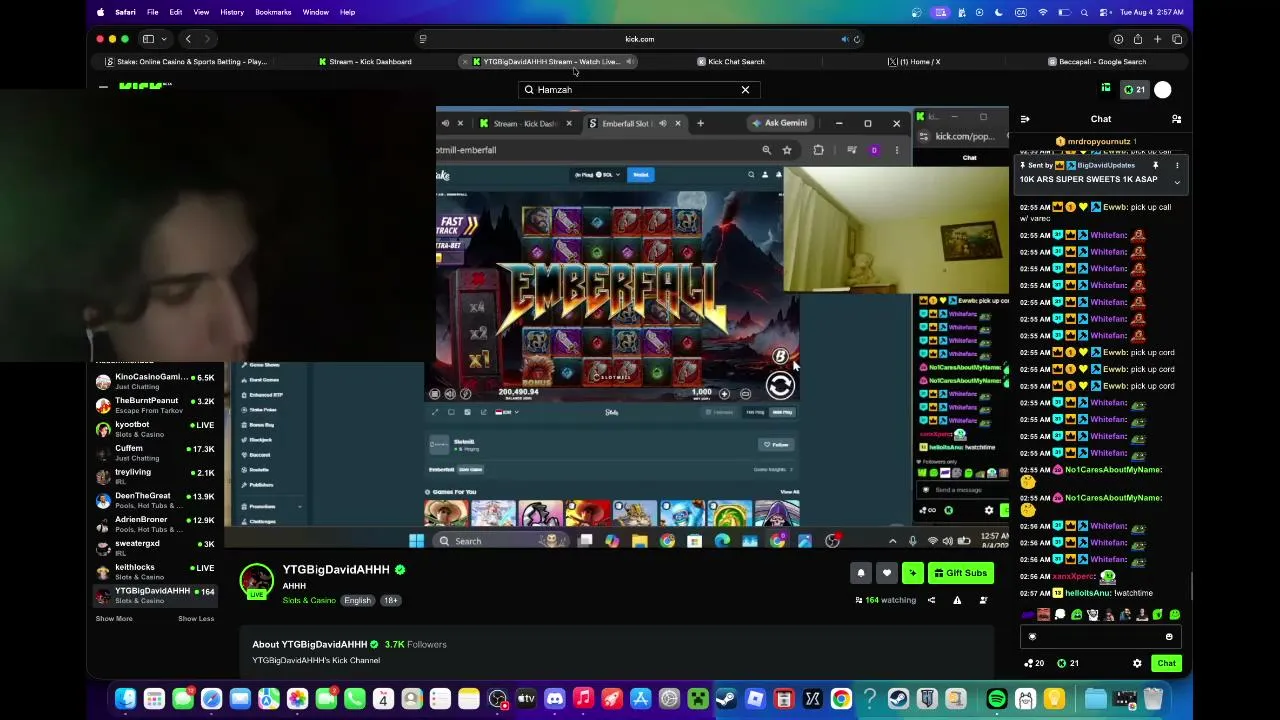Switch to Home / X tab
This screenshot has width=1280, height=720.
click(x=914, y=62)
